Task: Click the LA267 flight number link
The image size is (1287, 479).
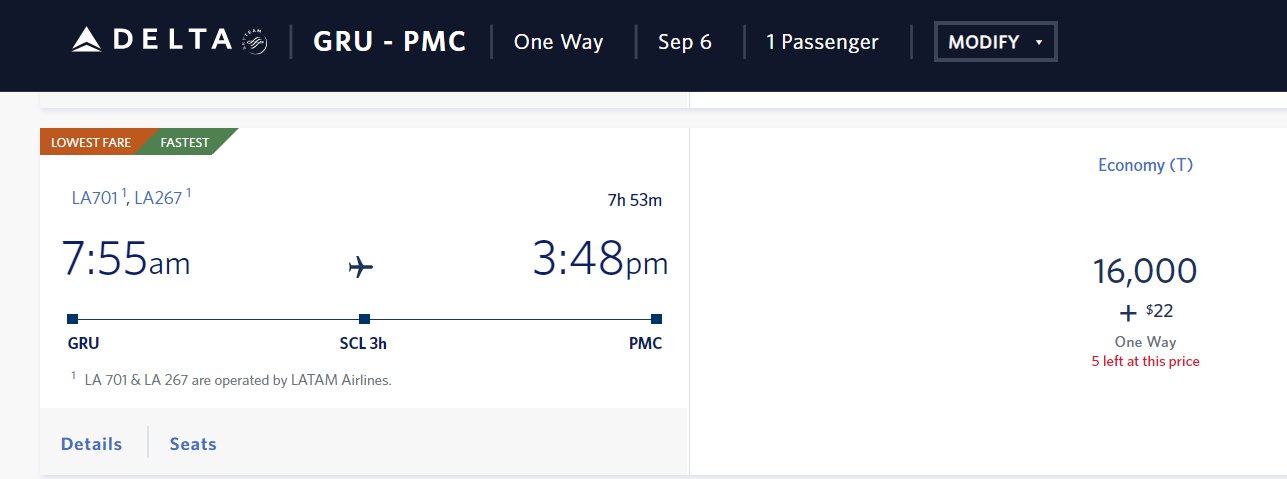Action: click(162, 198)
